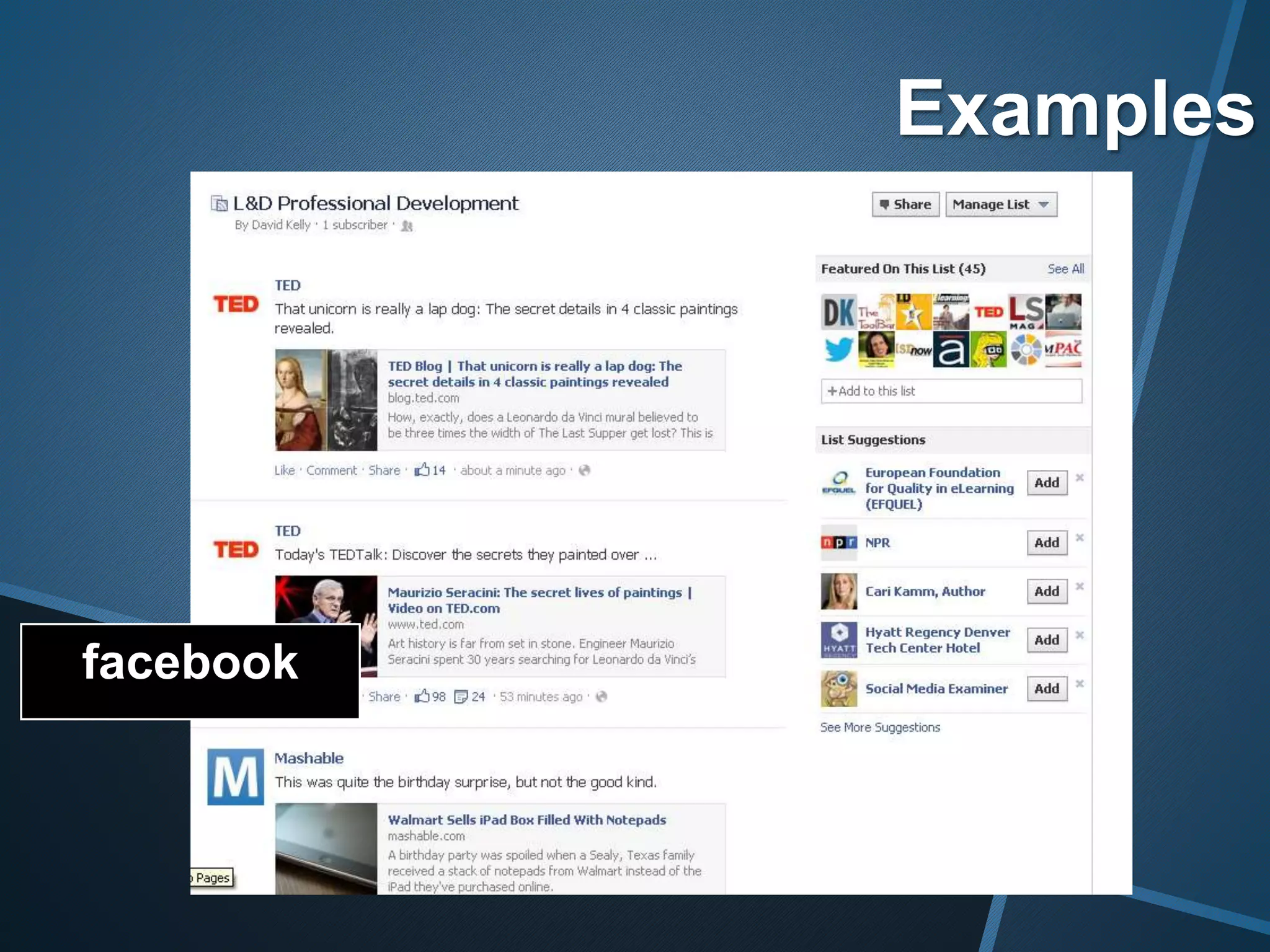Click the subscribers icon next to 1 subscriber
1270x952 pixels.
click(407, 226)
